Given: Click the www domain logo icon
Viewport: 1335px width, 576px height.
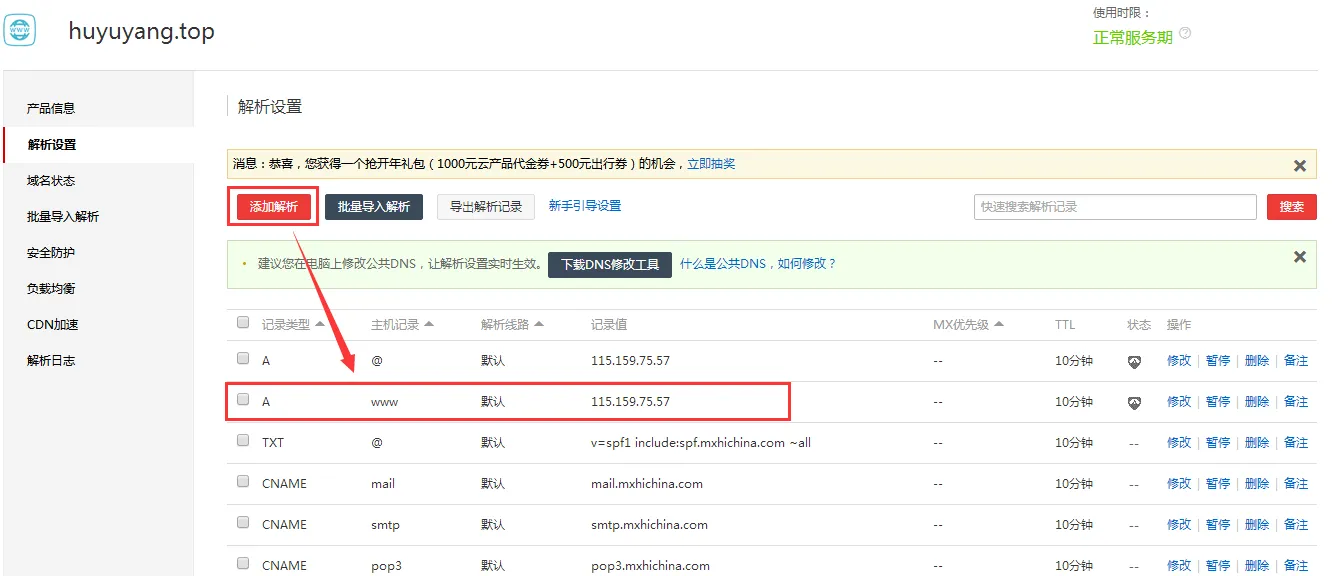Looking at the screenshot, I should (20, 30).
